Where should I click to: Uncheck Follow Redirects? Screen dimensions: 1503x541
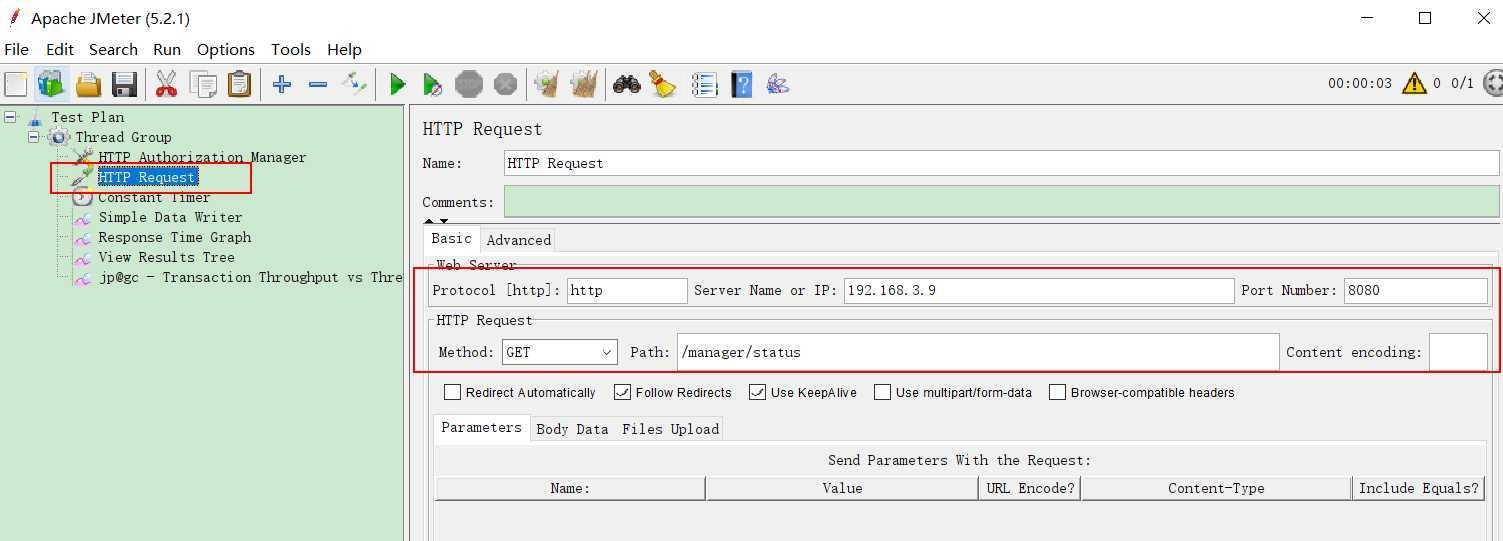[x=623, y=392]
